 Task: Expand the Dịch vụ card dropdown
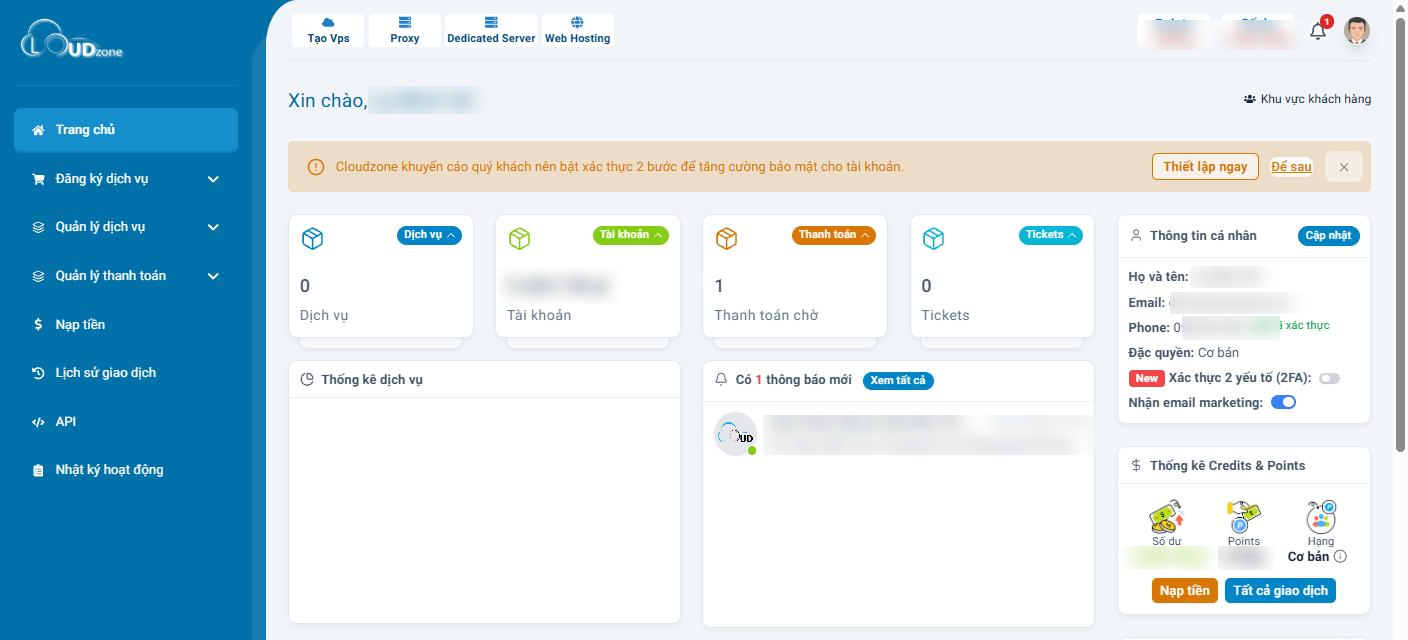429,235
